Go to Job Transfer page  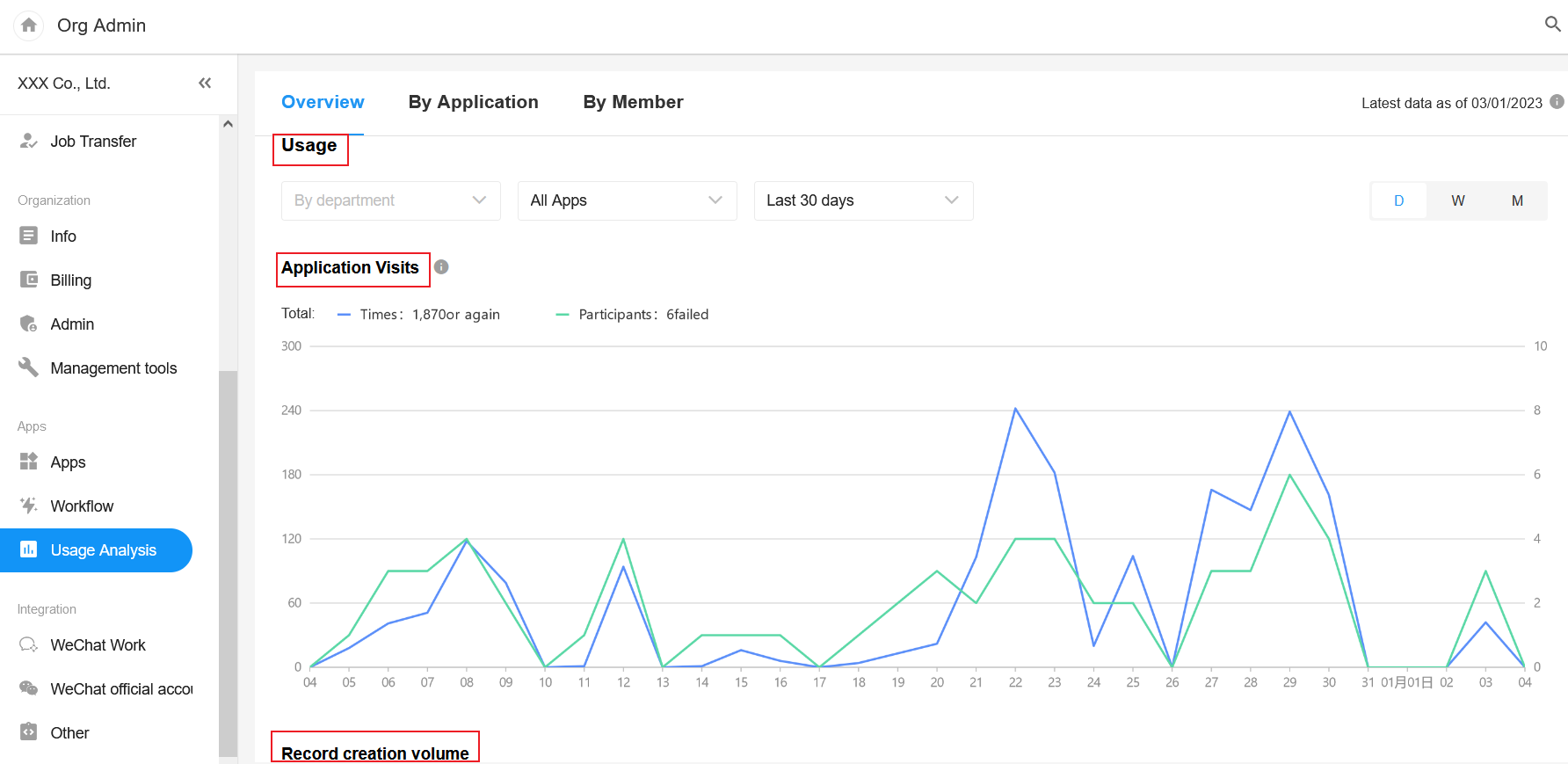93,142
